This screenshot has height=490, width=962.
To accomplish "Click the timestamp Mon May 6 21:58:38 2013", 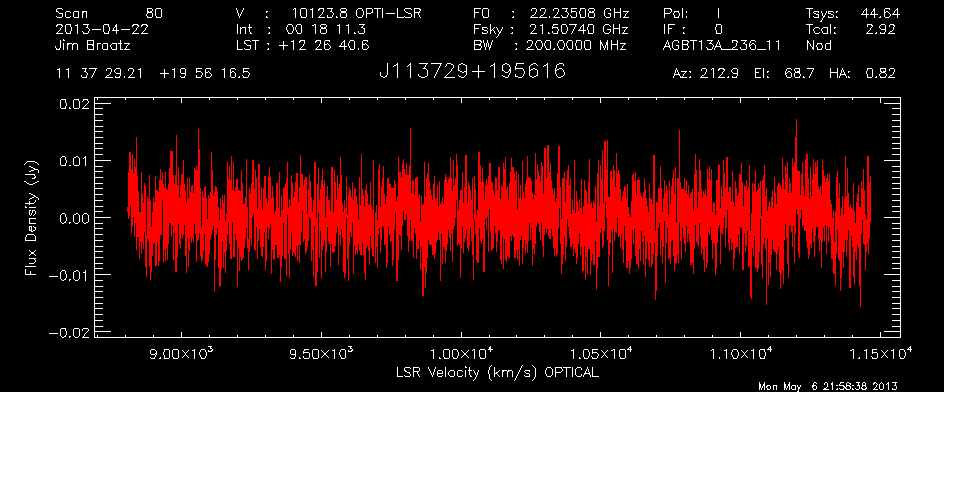I will (828, 386).
